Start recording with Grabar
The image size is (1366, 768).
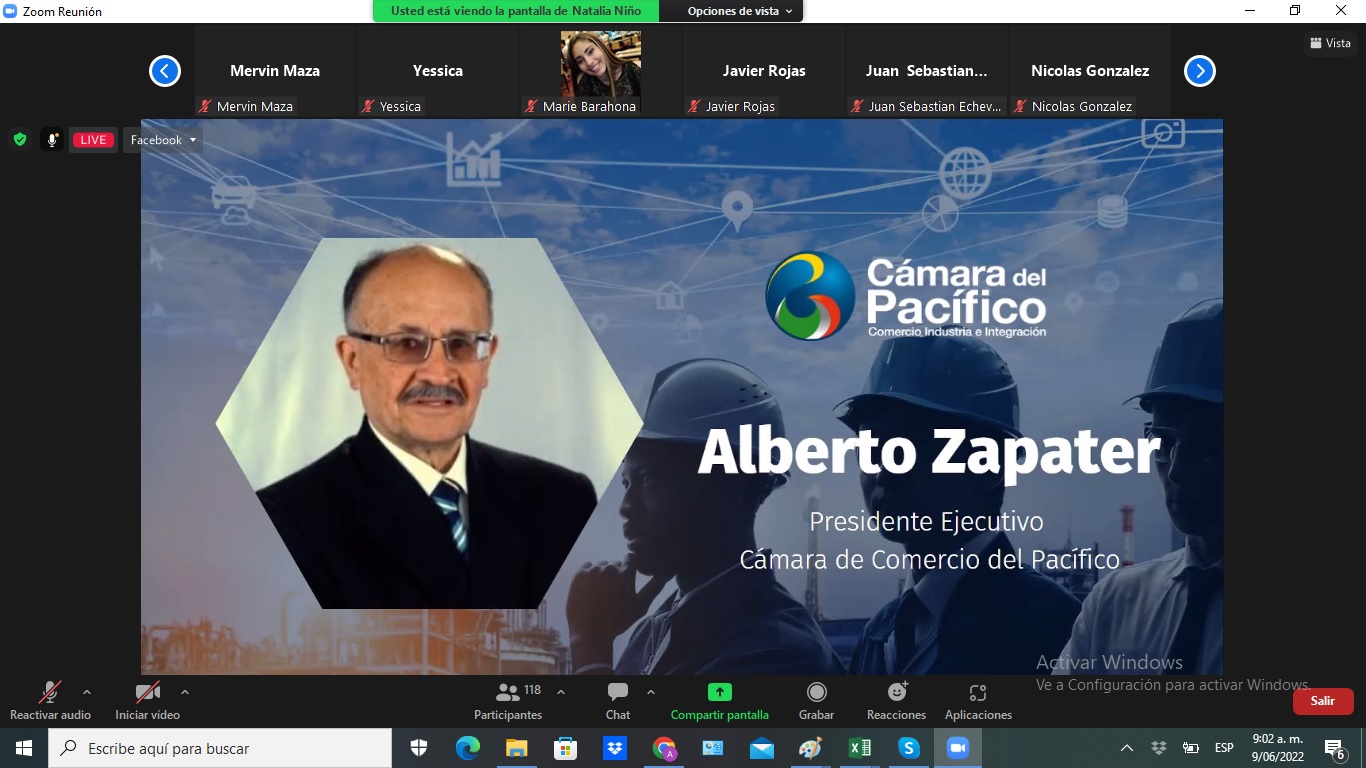(x=817, y=700)
